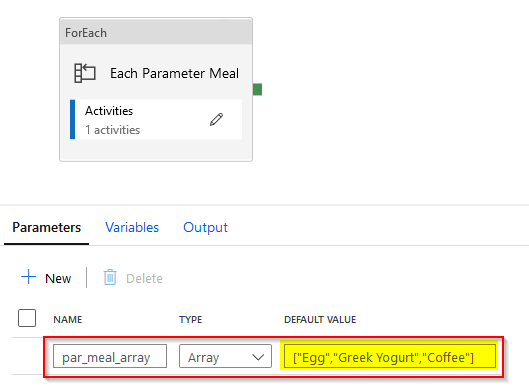Screen dimensions: 529x389
Task: Edit activities using the pencil icon
Action: (x=216, y=119)
